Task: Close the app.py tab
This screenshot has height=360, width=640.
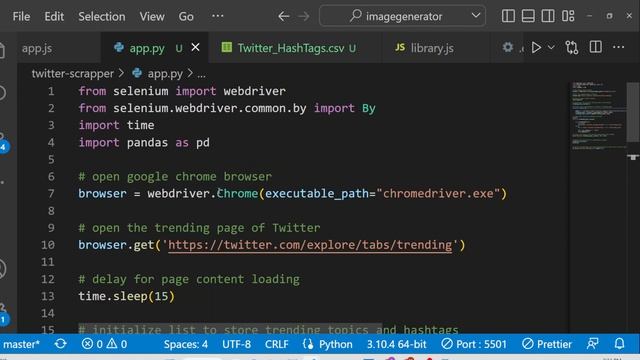Action: [196, 47]
